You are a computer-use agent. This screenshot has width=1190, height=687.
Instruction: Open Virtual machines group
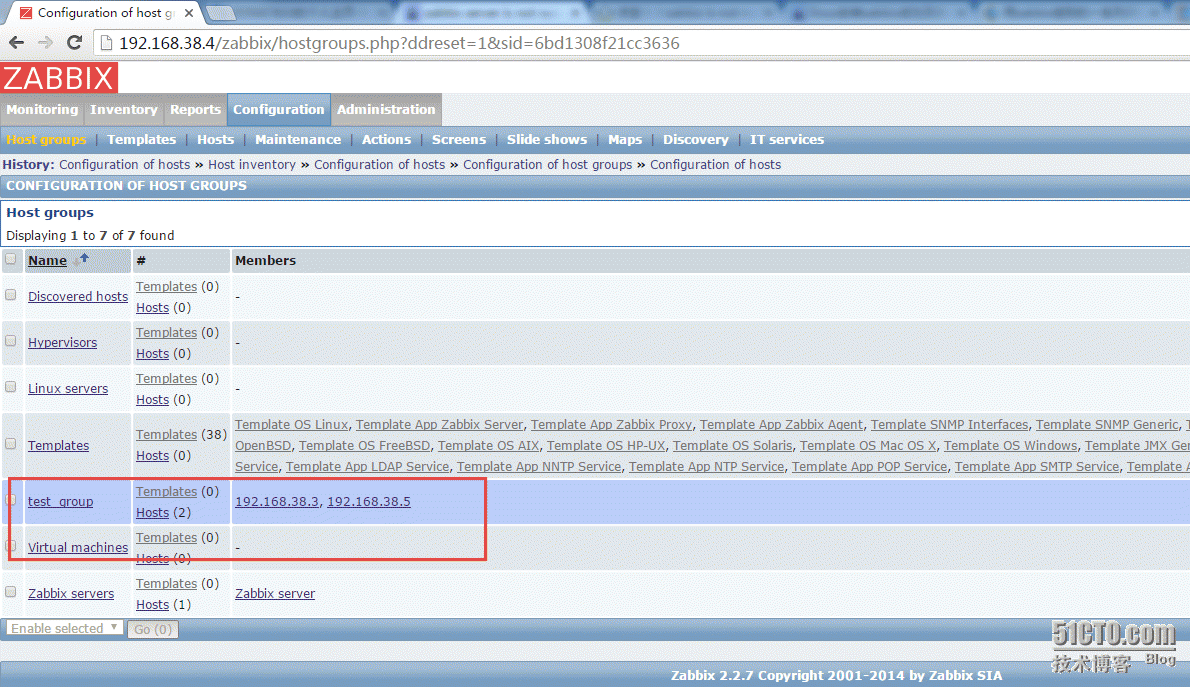pos(78,547)
